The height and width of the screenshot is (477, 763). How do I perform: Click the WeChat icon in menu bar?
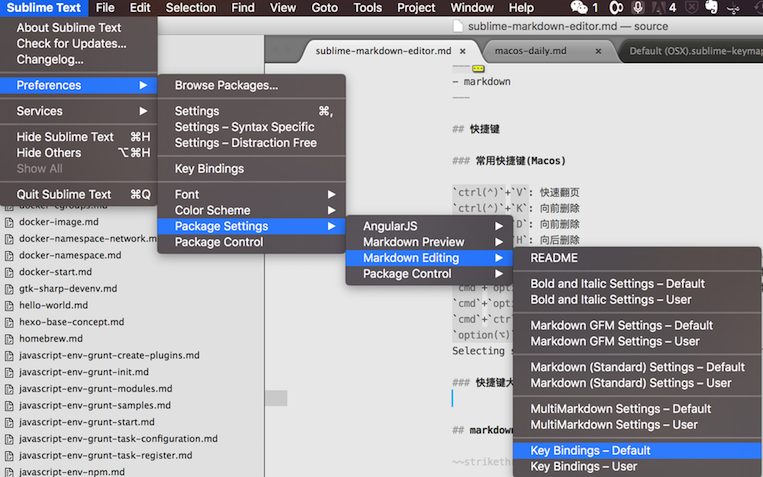pos(579,8)
